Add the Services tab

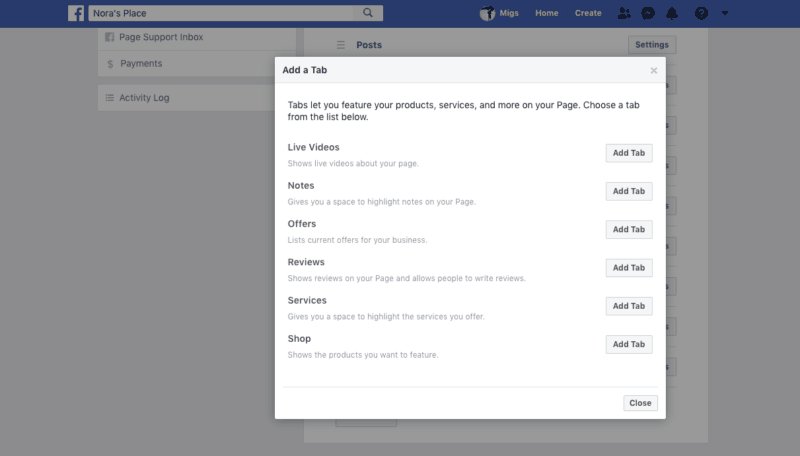629,306
